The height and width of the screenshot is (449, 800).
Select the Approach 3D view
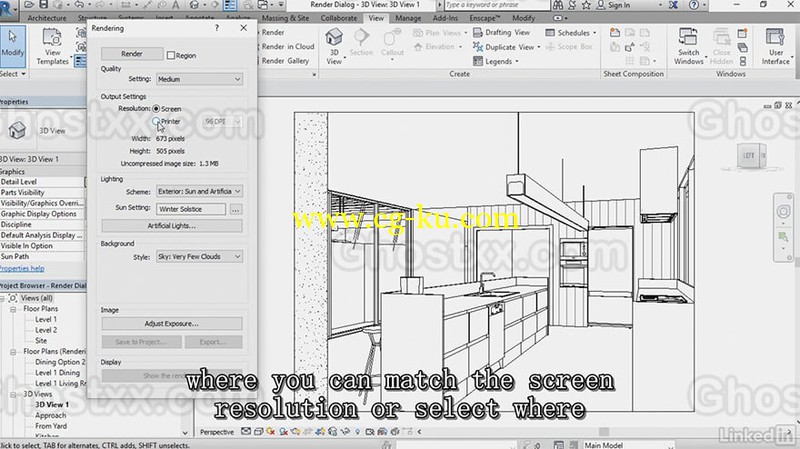[x=51, y=415]
